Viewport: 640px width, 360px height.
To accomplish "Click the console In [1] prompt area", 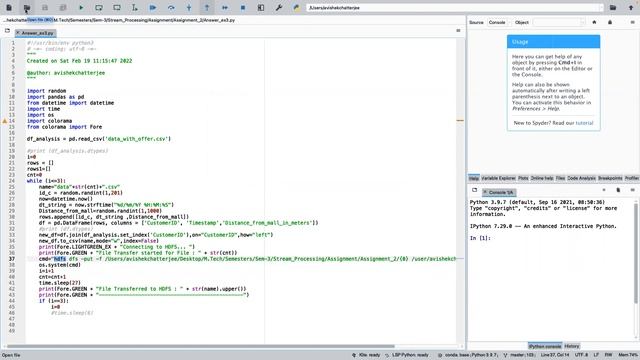I will (480, 238).
